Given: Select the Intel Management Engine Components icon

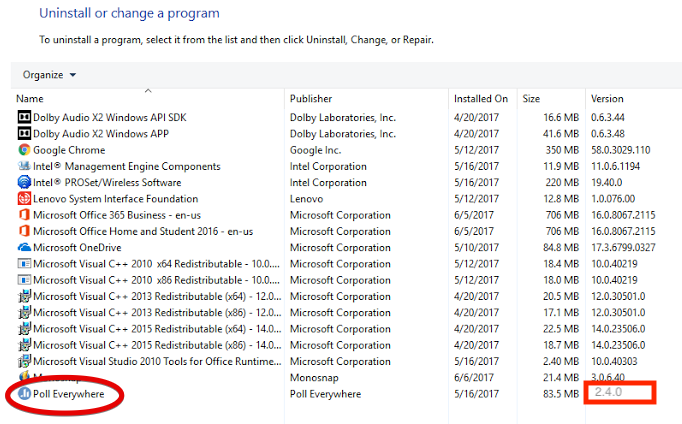Looking at the screenshot, I should click(x=24, y=166).
